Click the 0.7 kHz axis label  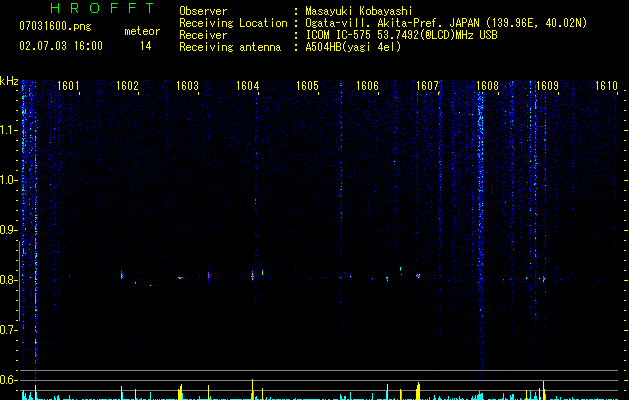click(9, 330)
